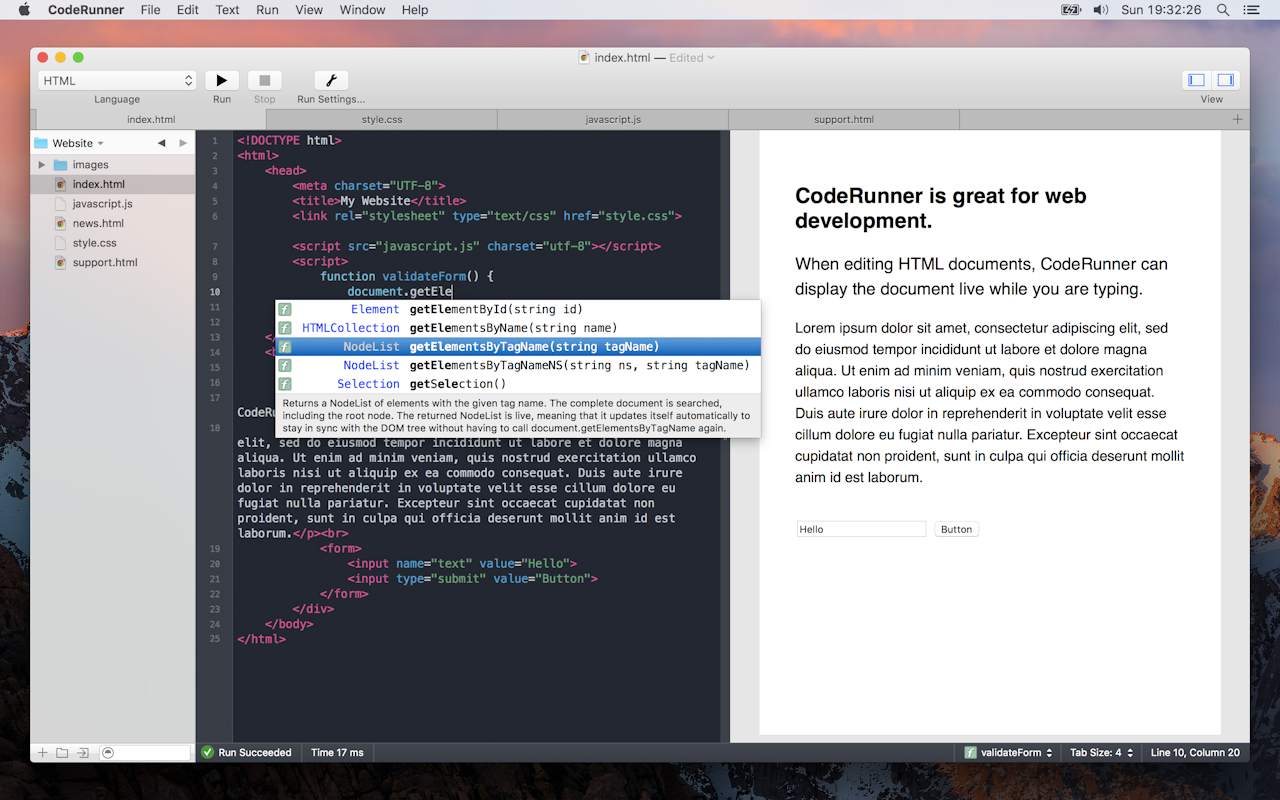The image size is (1280, 800).
Task: Open the HTML language dropdown
Action: coord(117,81)
